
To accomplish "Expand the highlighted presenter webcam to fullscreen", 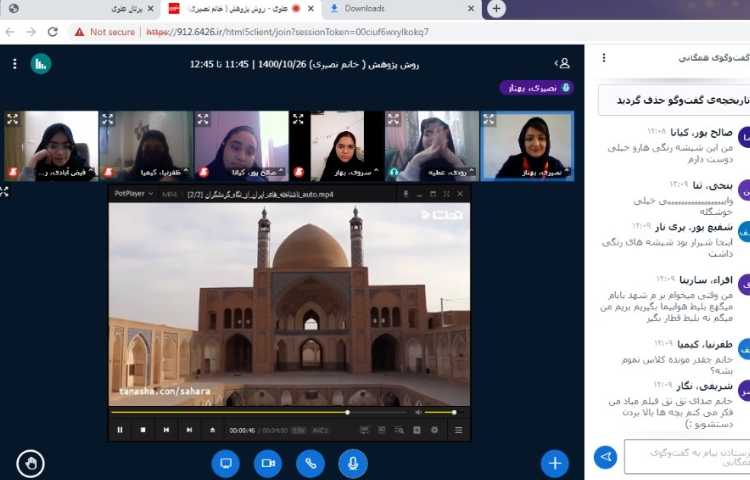I will (x=489, y=119).
